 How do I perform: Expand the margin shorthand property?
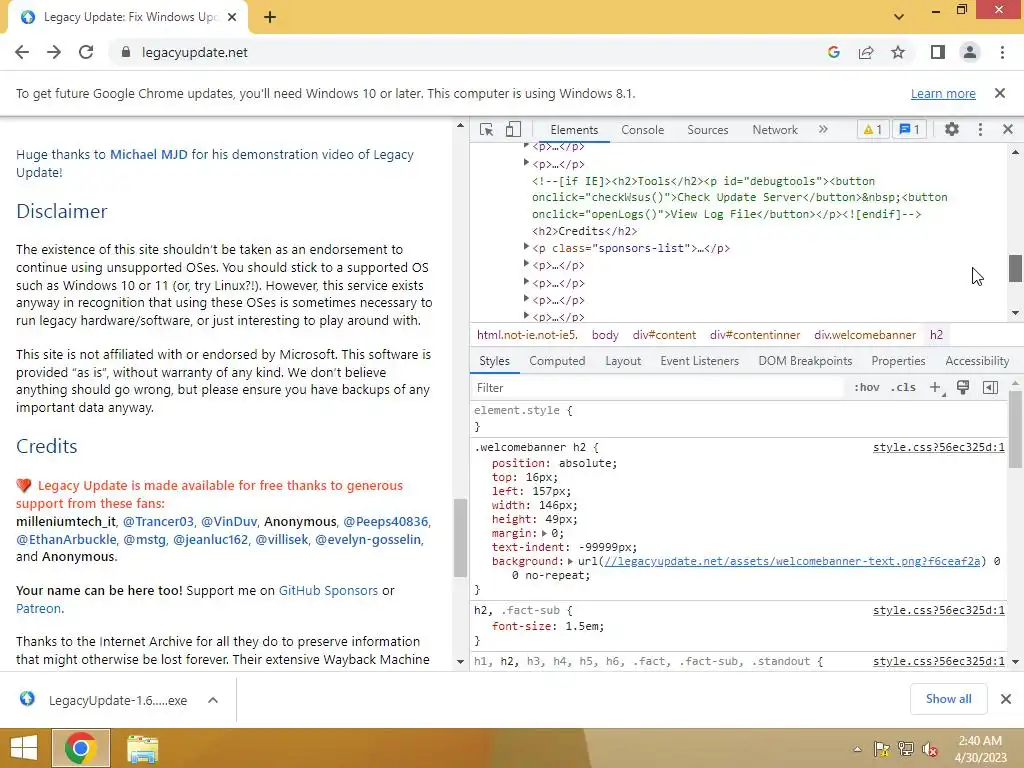(545, 534)
